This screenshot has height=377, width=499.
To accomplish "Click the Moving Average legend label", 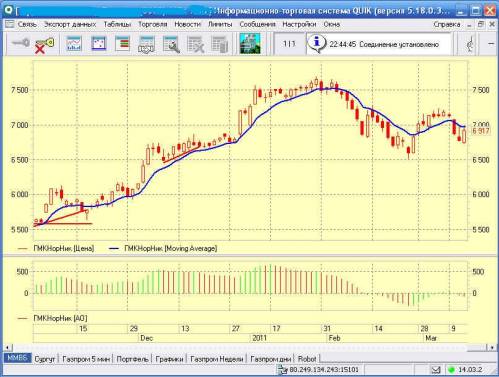I will coord(170,248).
